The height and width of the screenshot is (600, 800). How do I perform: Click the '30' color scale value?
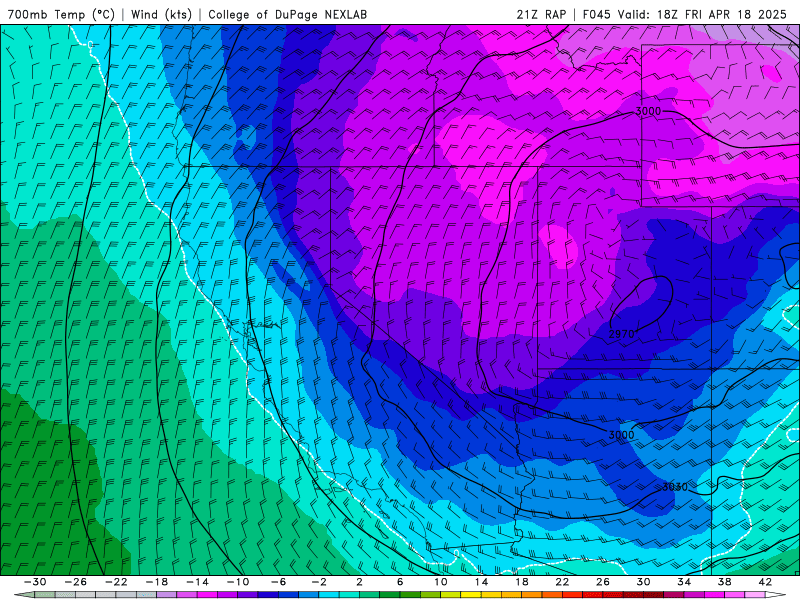click(643, 582)
